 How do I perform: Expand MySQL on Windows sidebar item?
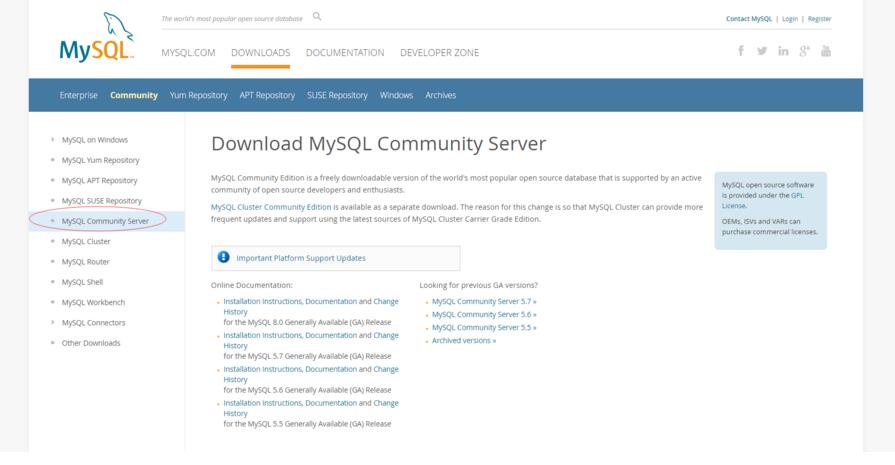(94, 140)
